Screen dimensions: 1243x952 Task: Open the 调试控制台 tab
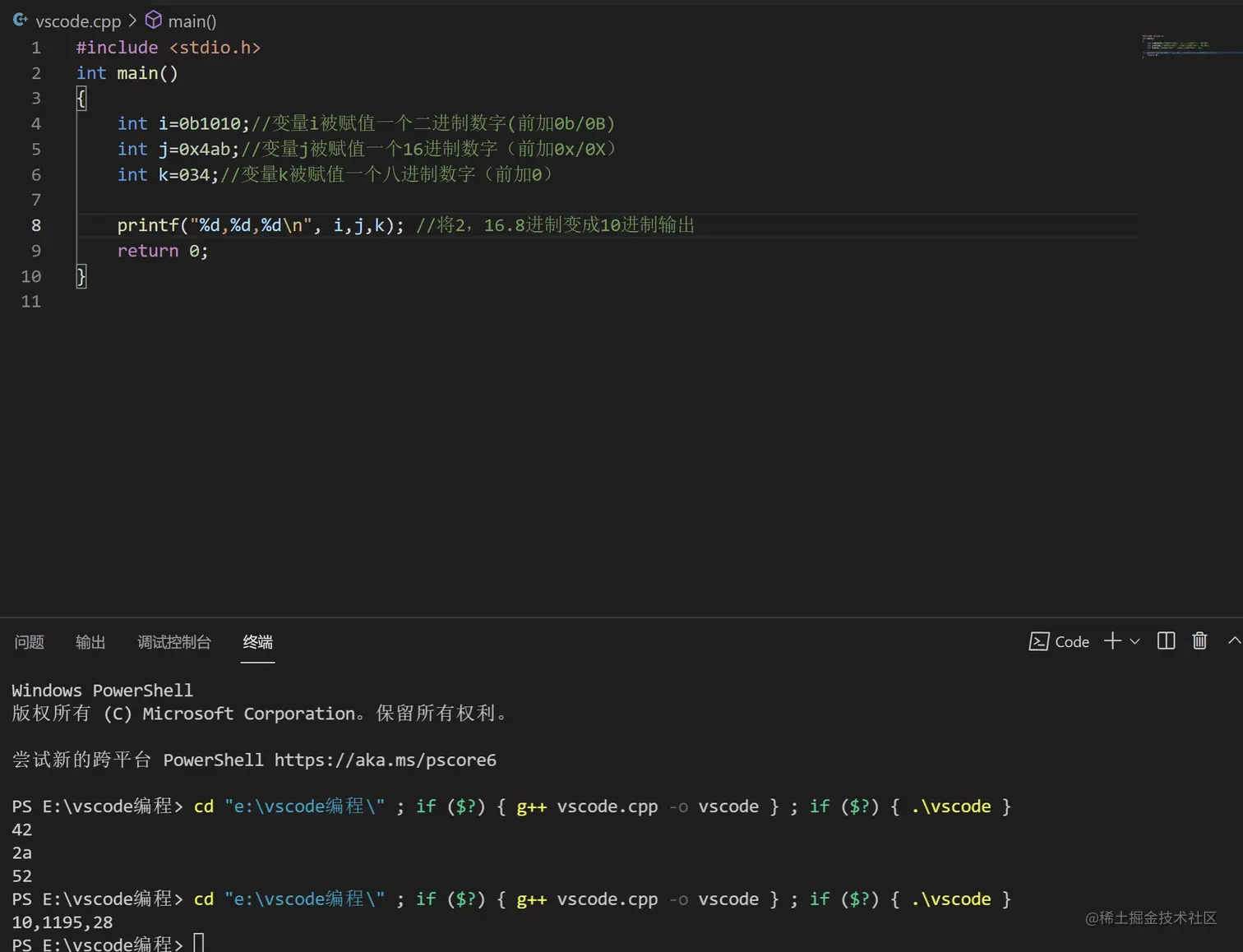coord(174,642)
